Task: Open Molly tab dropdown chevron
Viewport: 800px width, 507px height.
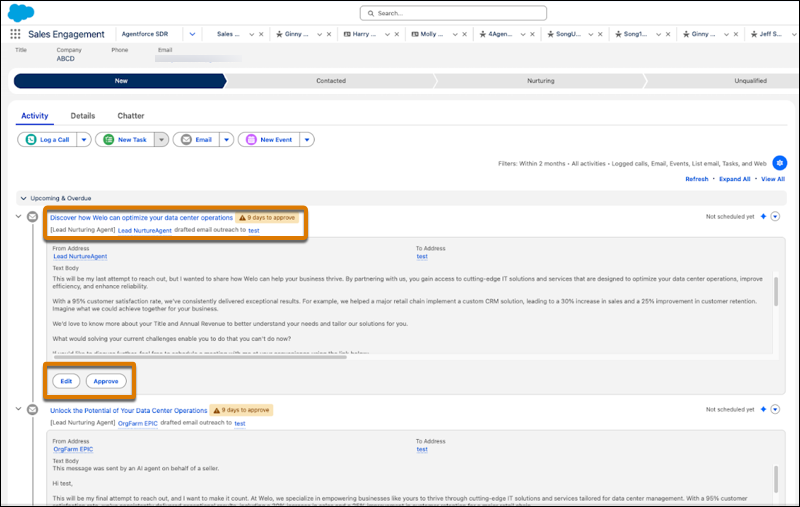Action: pos(455,34)
